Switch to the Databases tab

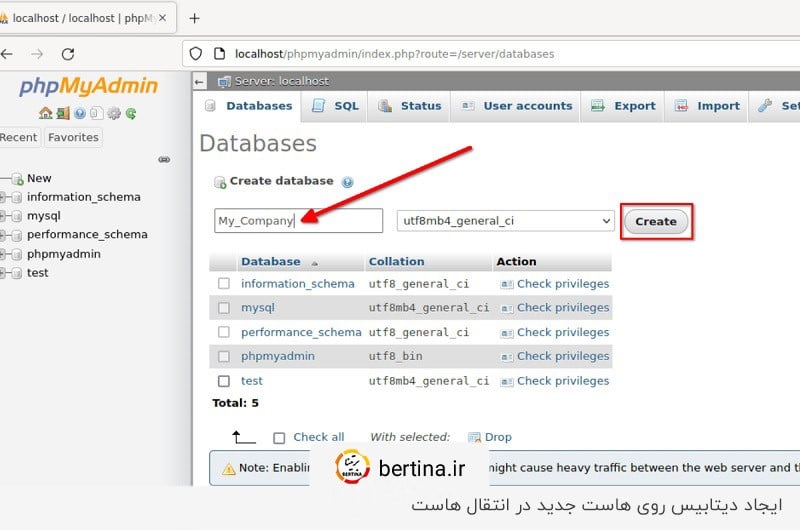pyautogui.click(x=249, y=106)
